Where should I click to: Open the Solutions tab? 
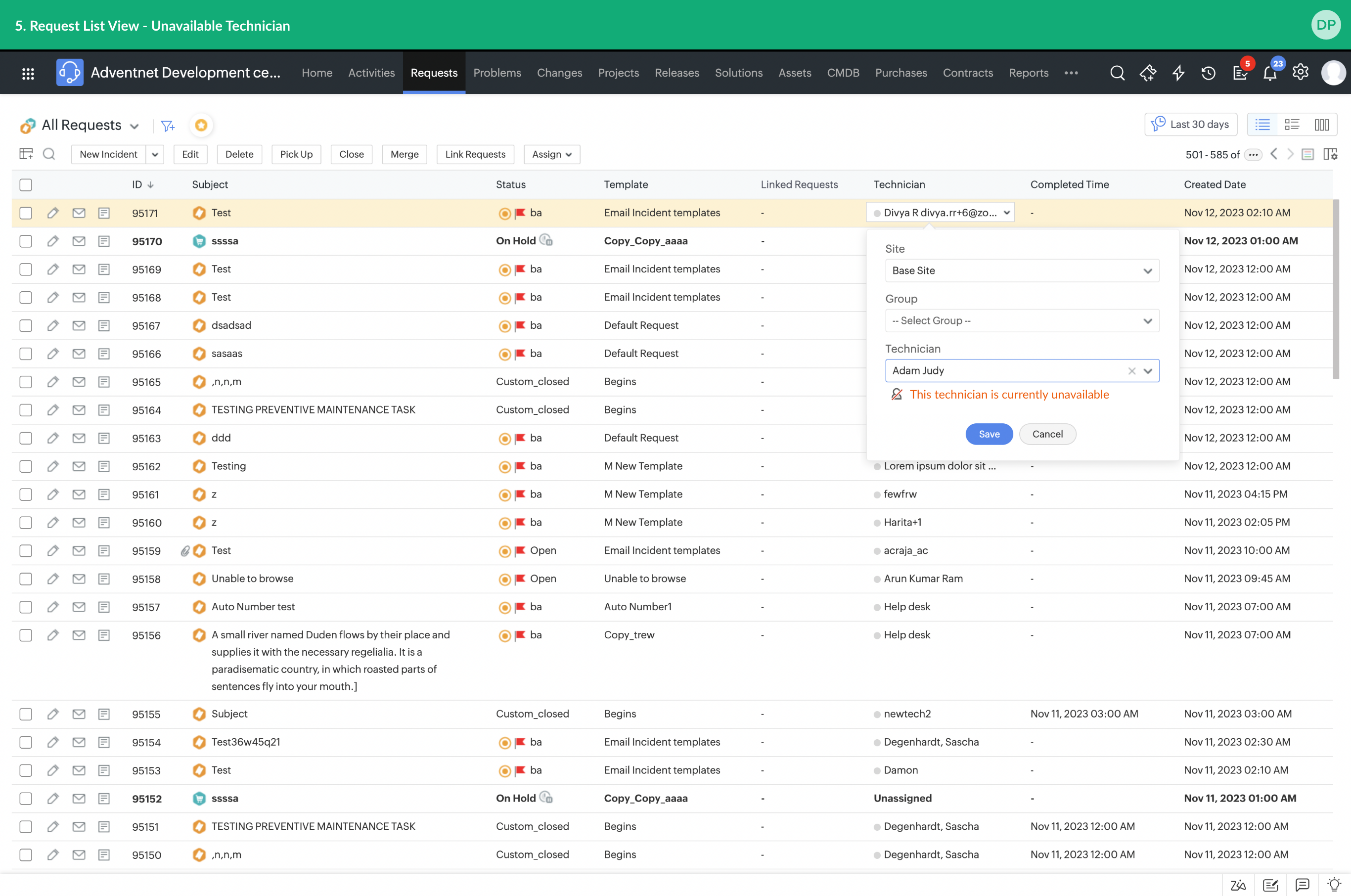pos(738,73)
